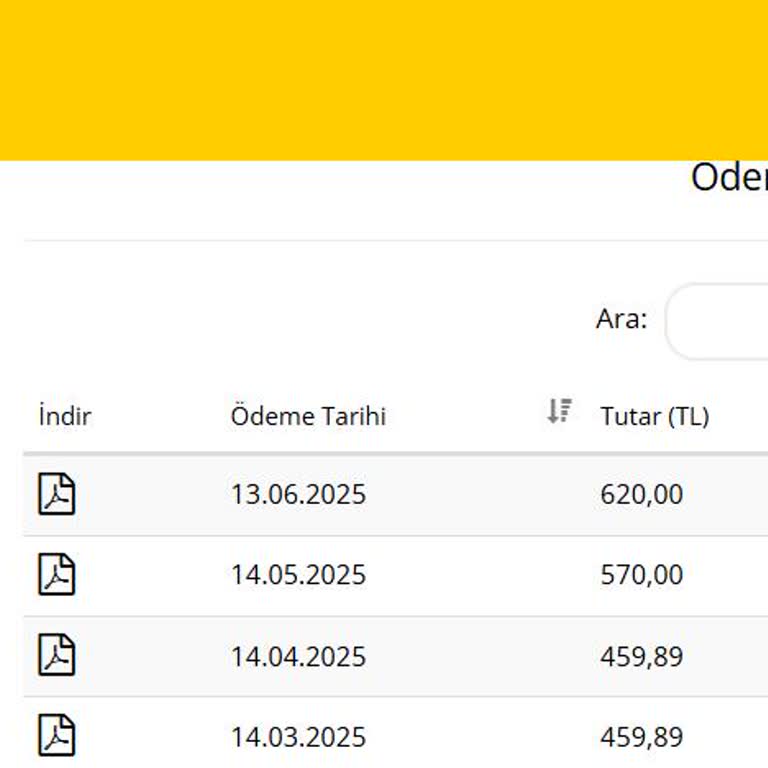The height and width of the screenshot is (768, 768).
Task: Download the PDF for 13.06.2025 payment
Action: coord(57,494)
